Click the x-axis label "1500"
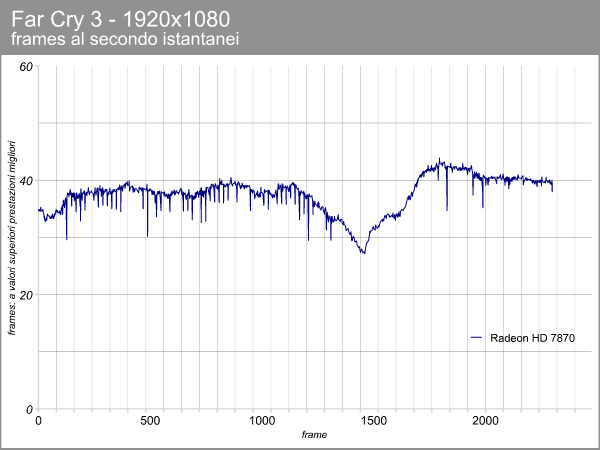 373,421
